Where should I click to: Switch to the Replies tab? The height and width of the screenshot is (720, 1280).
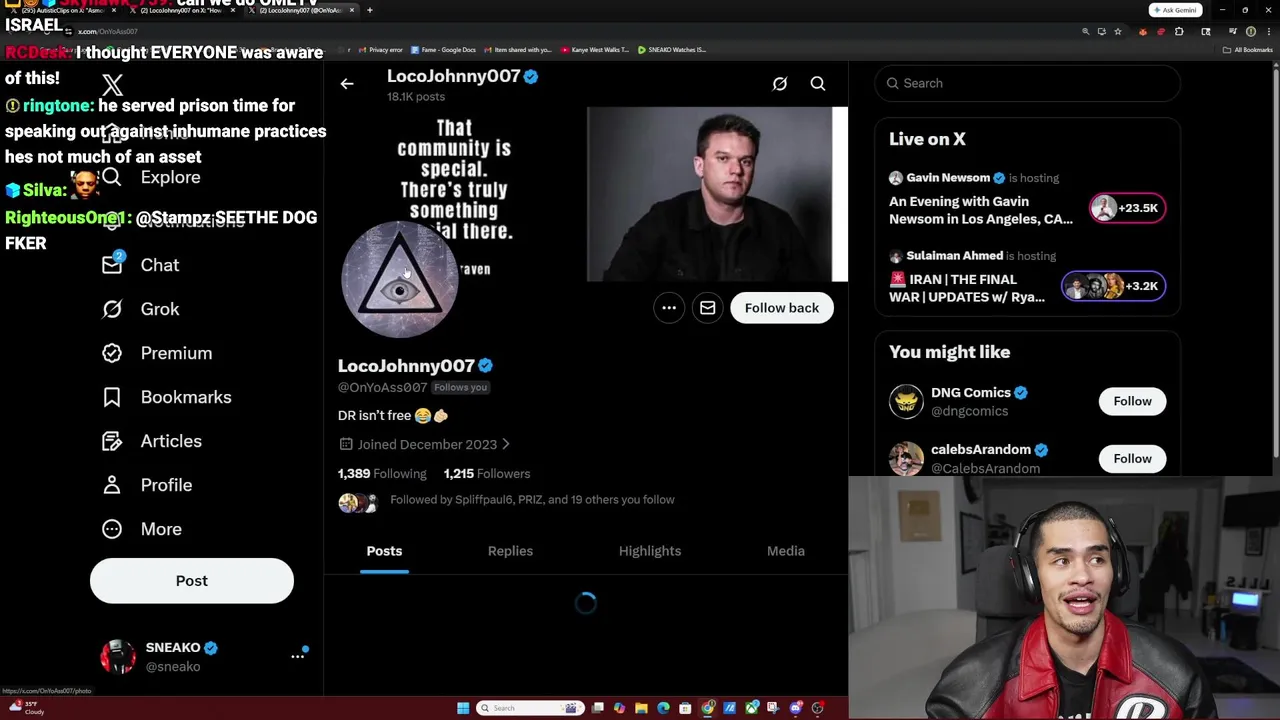click(x=510, y=551)
